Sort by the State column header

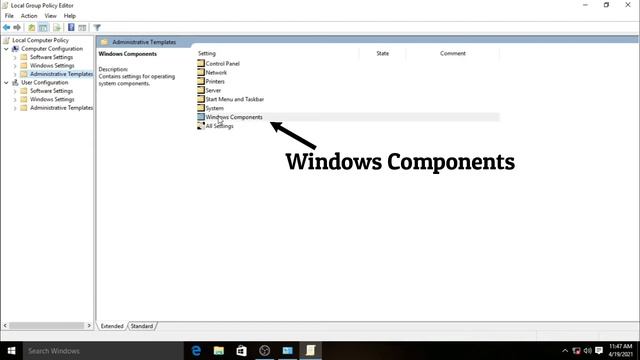pos(382,53)
